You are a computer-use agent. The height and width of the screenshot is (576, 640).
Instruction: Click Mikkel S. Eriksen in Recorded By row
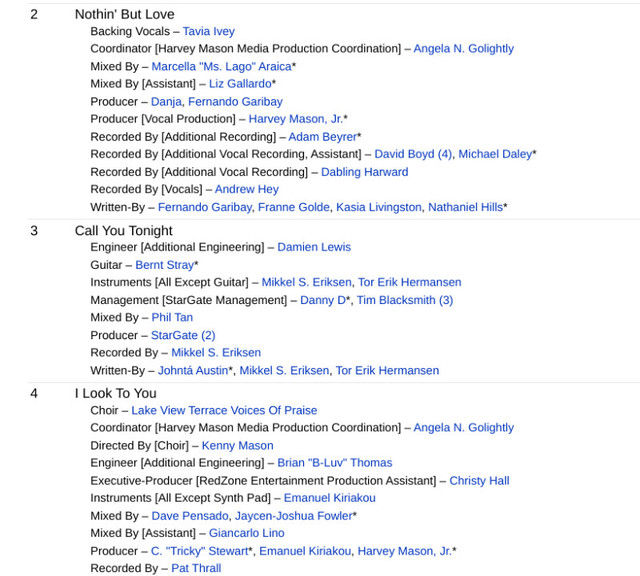(x=216, y=352)
